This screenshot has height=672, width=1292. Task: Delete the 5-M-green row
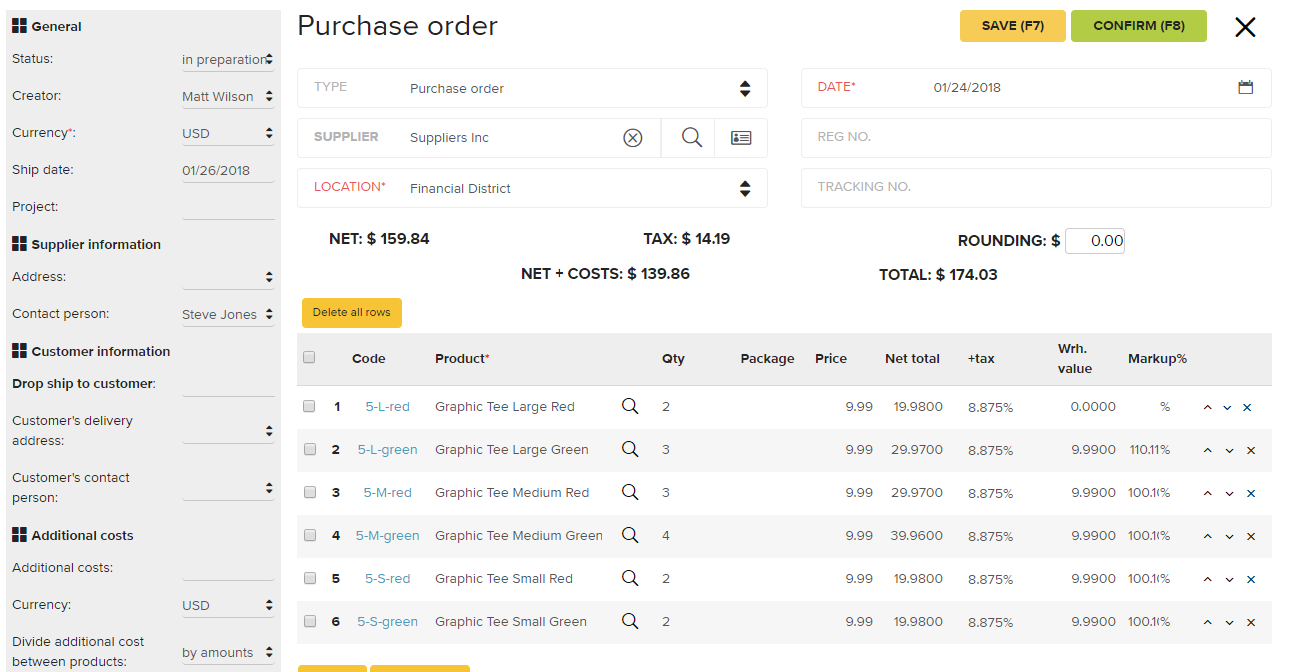pos(1251,537)
